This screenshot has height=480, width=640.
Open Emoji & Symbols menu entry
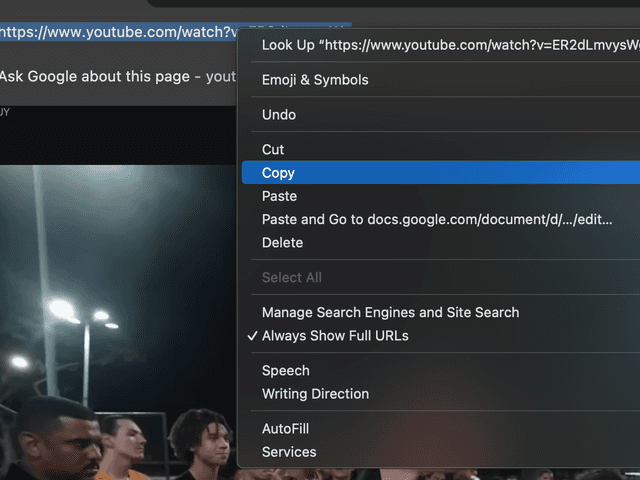pyautogui.click(x=441, y=80)
